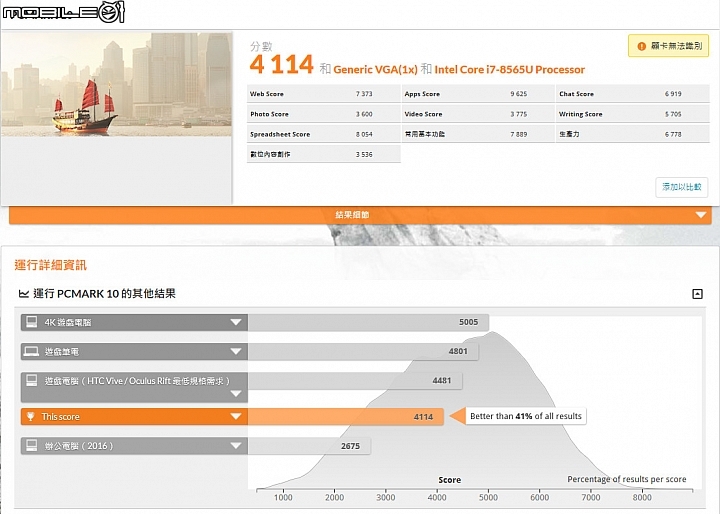Click the chart icon beside the PCMARK 10 heading

pos(23,294)
